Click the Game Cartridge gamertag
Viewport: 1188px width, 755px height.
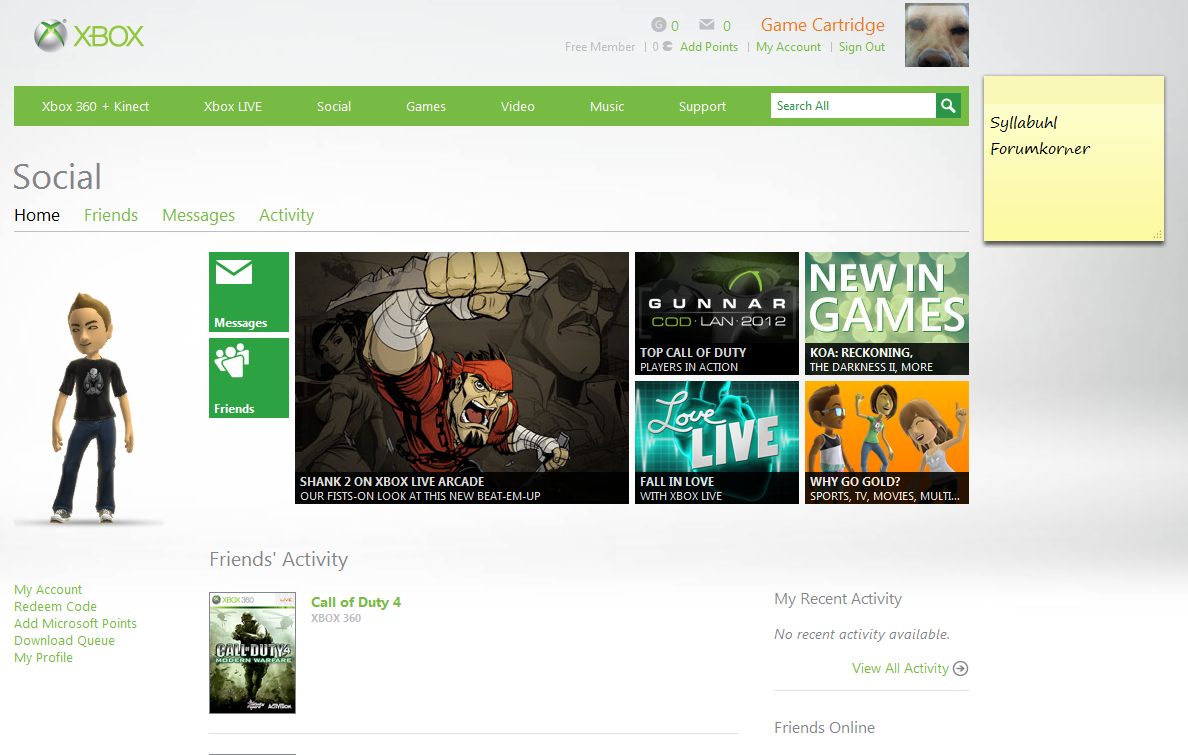(823, 25)
